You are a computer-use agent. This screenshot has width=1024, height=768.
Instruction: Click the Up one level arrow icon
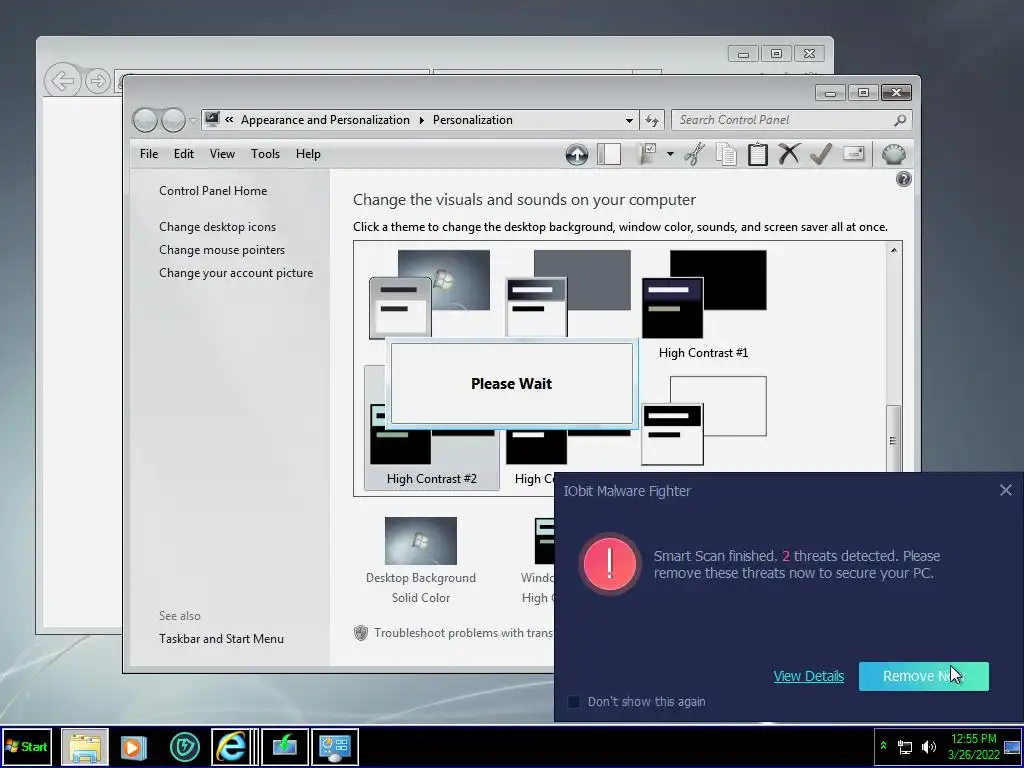(x=577, y=155)
